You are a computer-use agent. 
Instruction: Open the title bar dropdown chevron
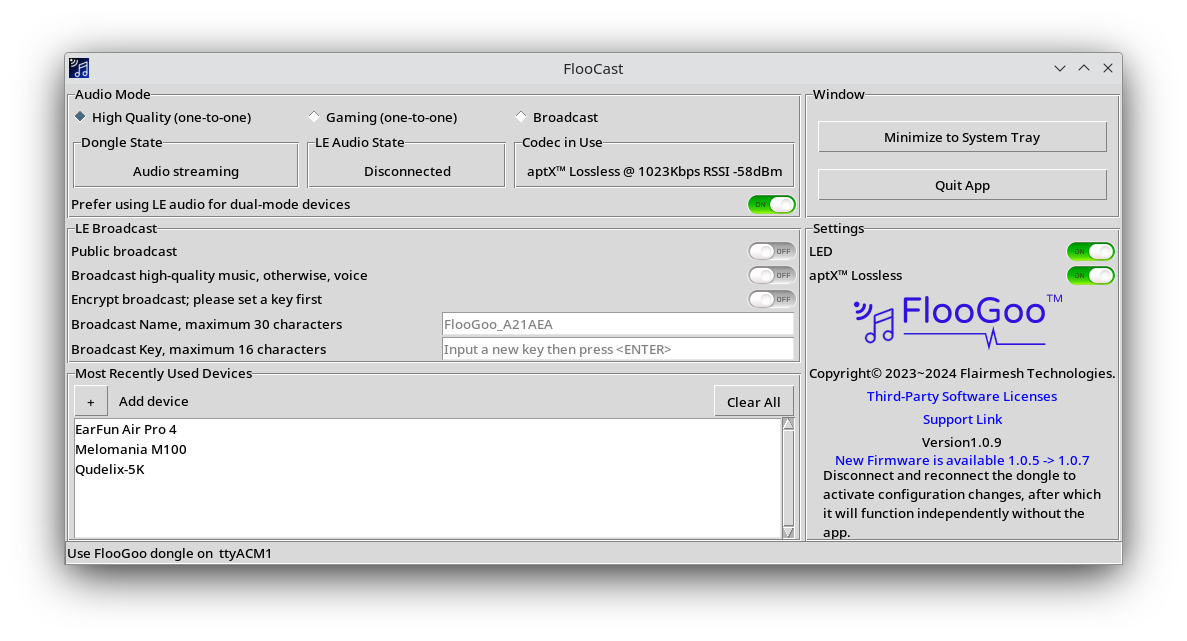click(x=1060, y=68)
